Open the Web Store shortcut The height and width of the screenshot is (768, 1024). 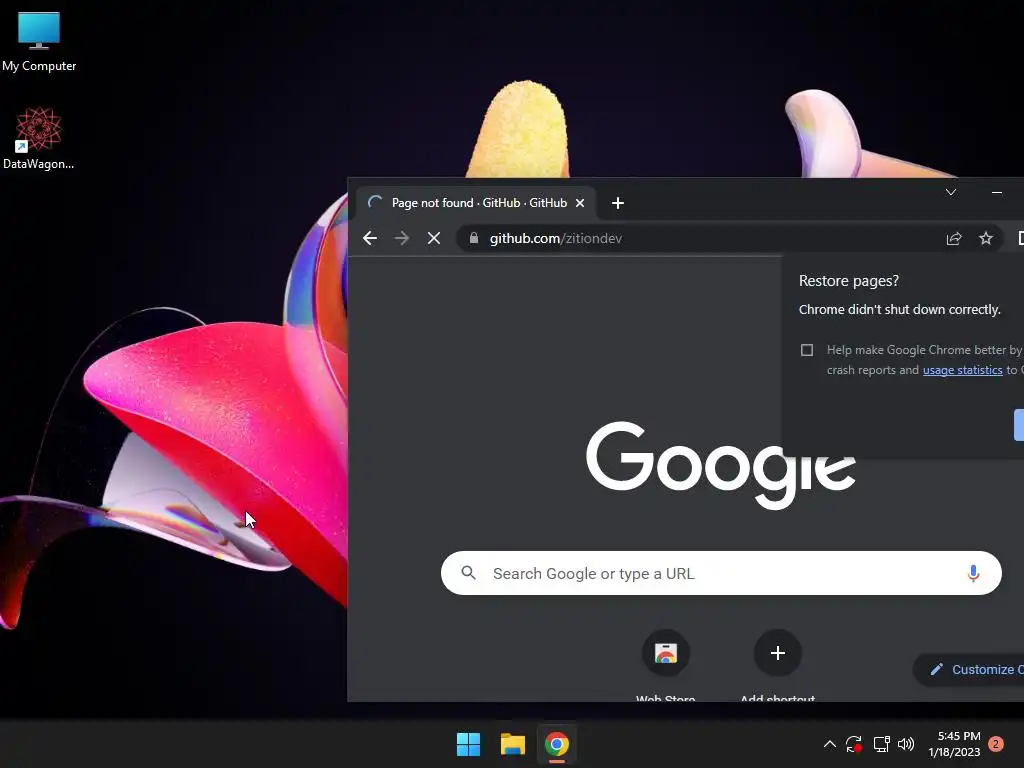[x=665, y=665]
